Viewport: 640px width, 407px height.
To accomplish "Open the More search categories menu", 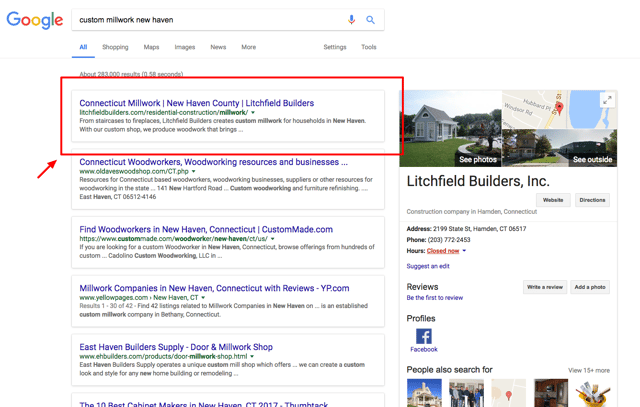I will tap(249, 47).
